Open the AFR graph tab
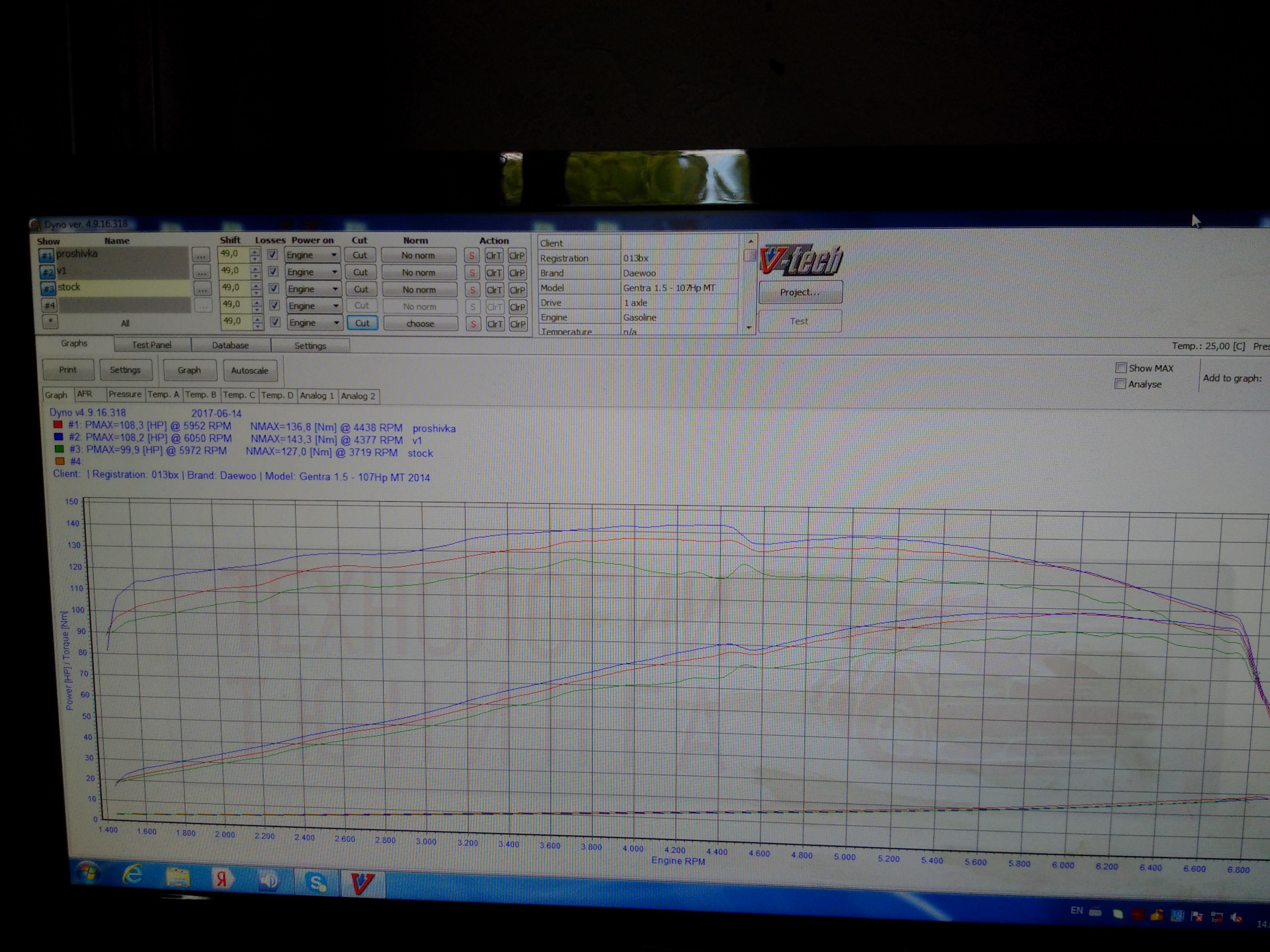This screenshot has height=952, width=1270. pyautogui.click(x=85, y=394)
